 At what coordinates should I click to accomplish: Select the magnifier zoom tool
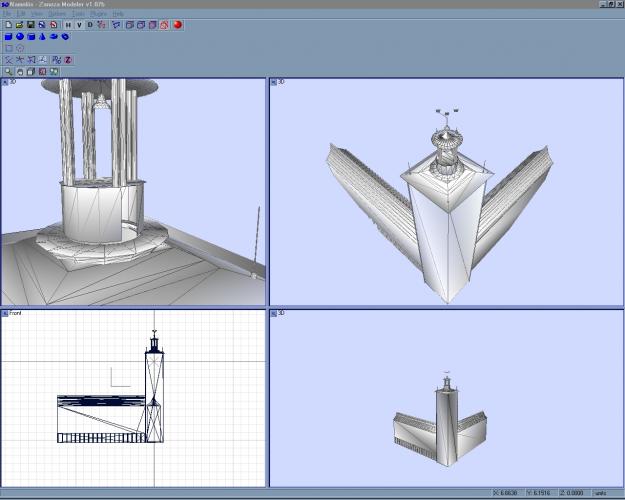pos(8,72)
